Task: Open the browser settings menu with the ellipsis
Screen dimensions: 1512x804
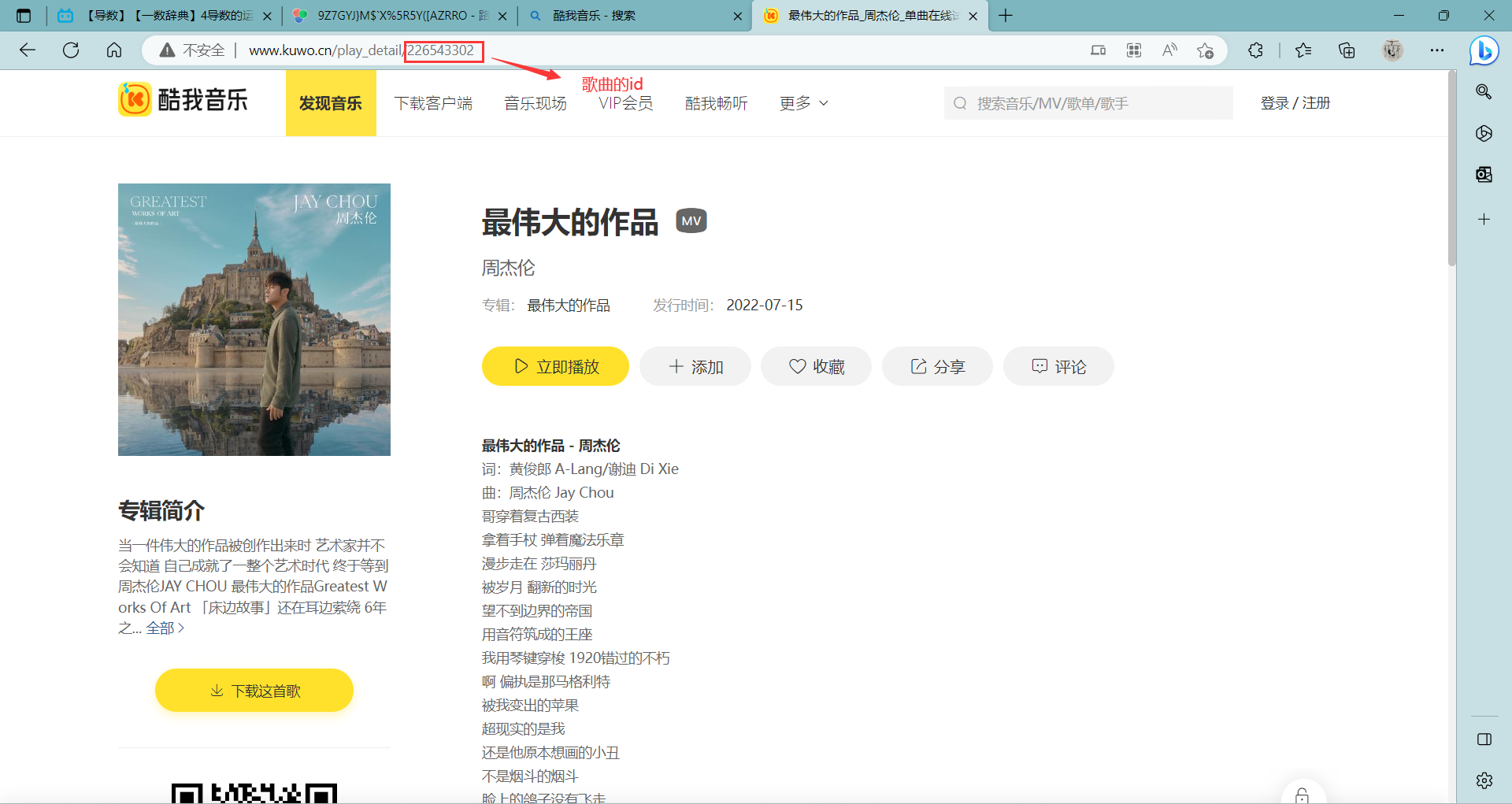Action: pyautogui.click(x=1437, y=50)
